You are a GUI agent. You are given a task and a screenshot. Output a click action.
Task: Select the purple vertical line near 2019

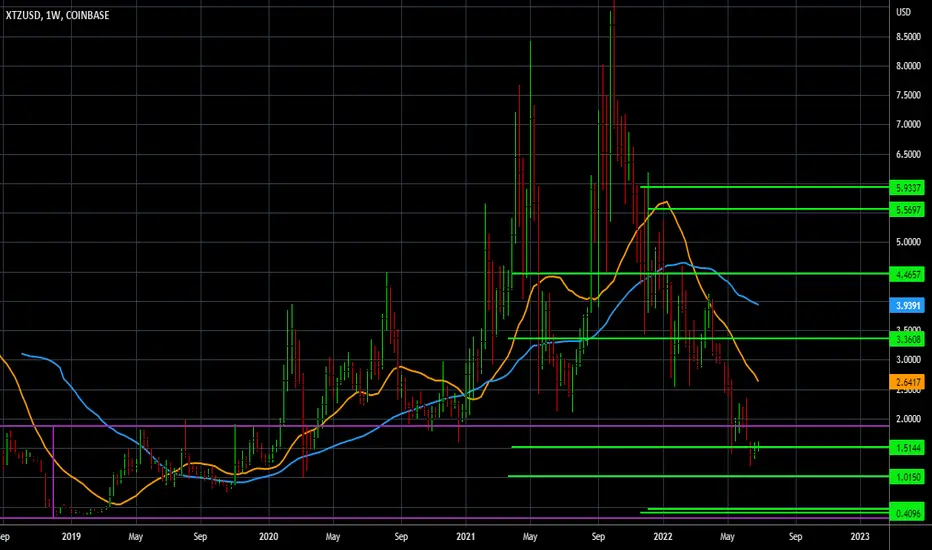pyautogui.click(x=54, y=472)
